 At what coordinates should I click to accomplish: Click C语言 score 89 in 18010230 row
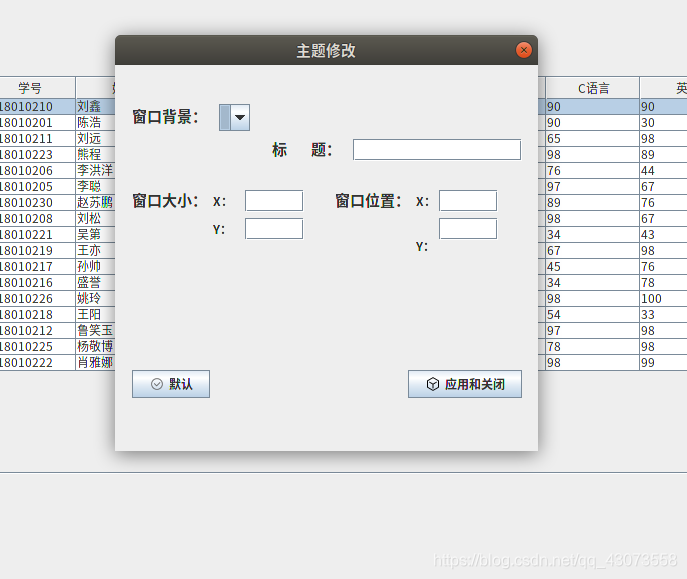coord(592,202)
